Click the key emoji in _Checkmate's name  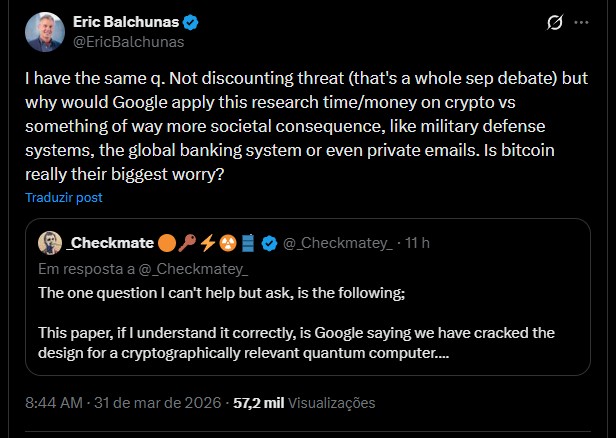pyautogui.click(x=187, y=243)
